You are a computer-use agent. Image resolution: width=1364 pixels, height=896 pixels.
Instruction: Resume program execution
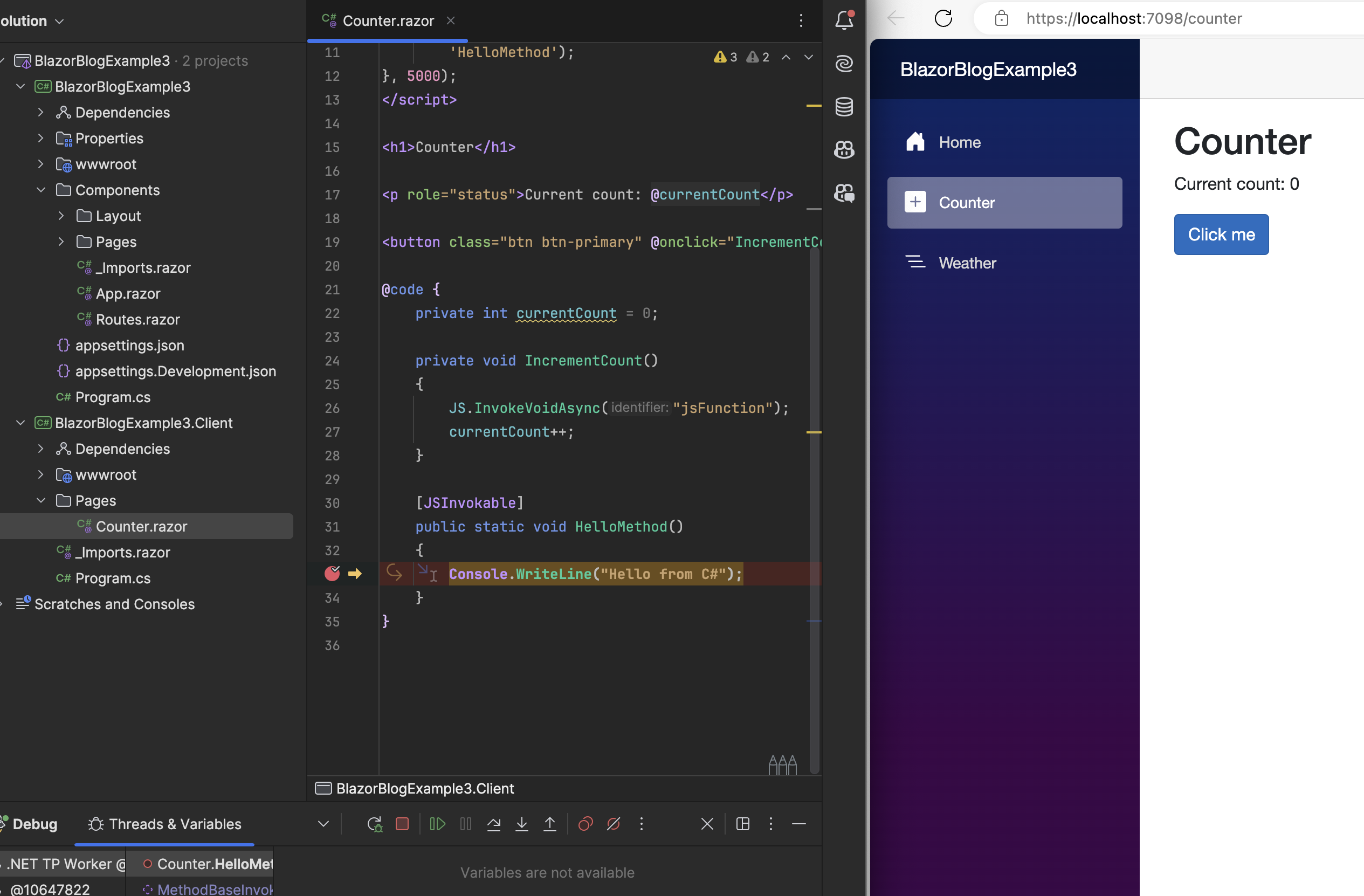pyautogui.click(x=437, y=824)
